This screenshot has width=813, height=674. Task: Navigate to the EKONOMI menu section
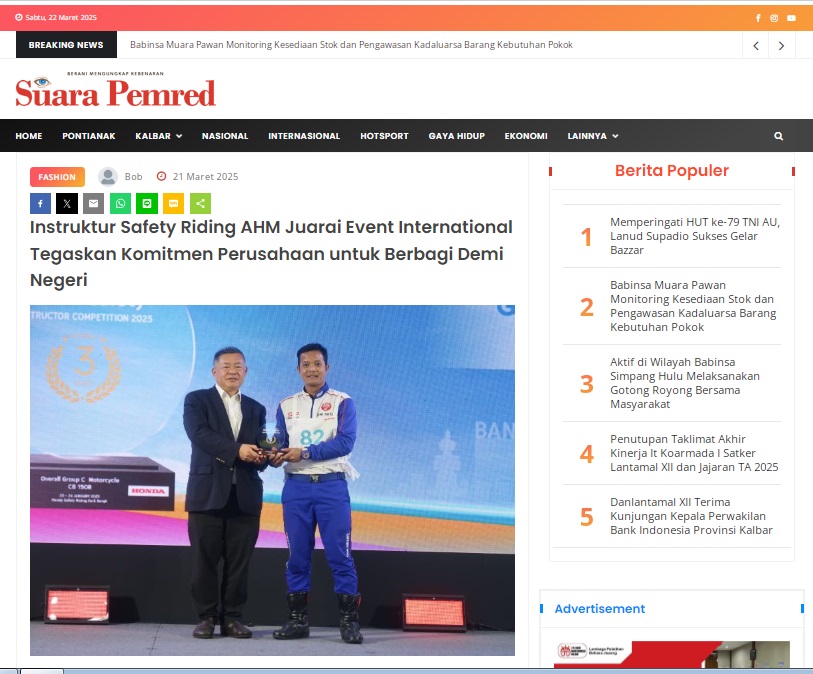[525, 136]
